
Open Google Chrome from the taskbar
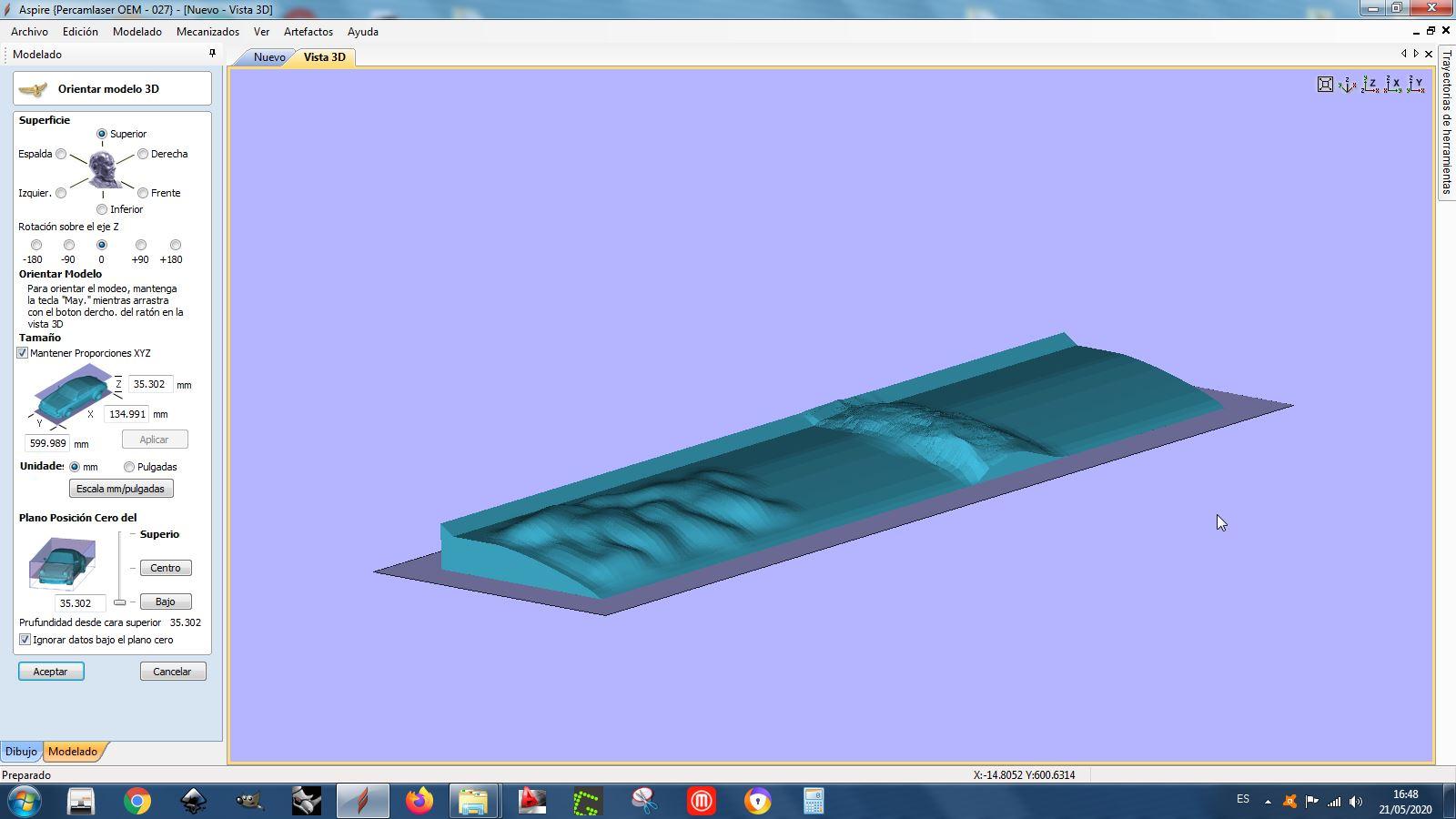coord(137,802)
